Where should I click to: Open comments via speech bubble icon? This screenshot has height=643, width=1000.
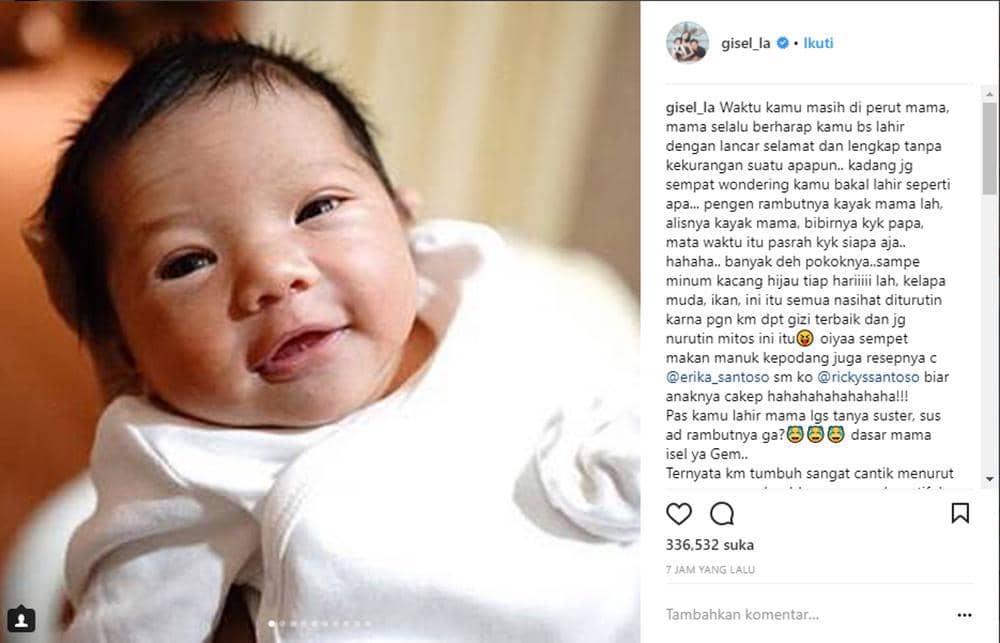click(x=722, y=514)
